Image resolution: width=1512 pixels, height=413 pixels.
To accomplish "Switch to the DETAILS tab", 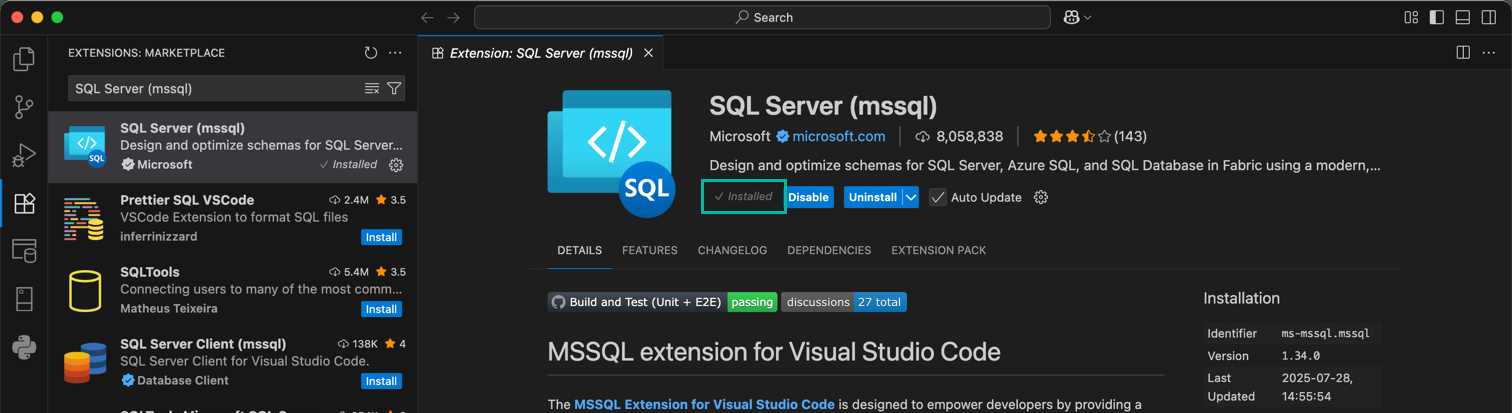I will tap(579, 251).
